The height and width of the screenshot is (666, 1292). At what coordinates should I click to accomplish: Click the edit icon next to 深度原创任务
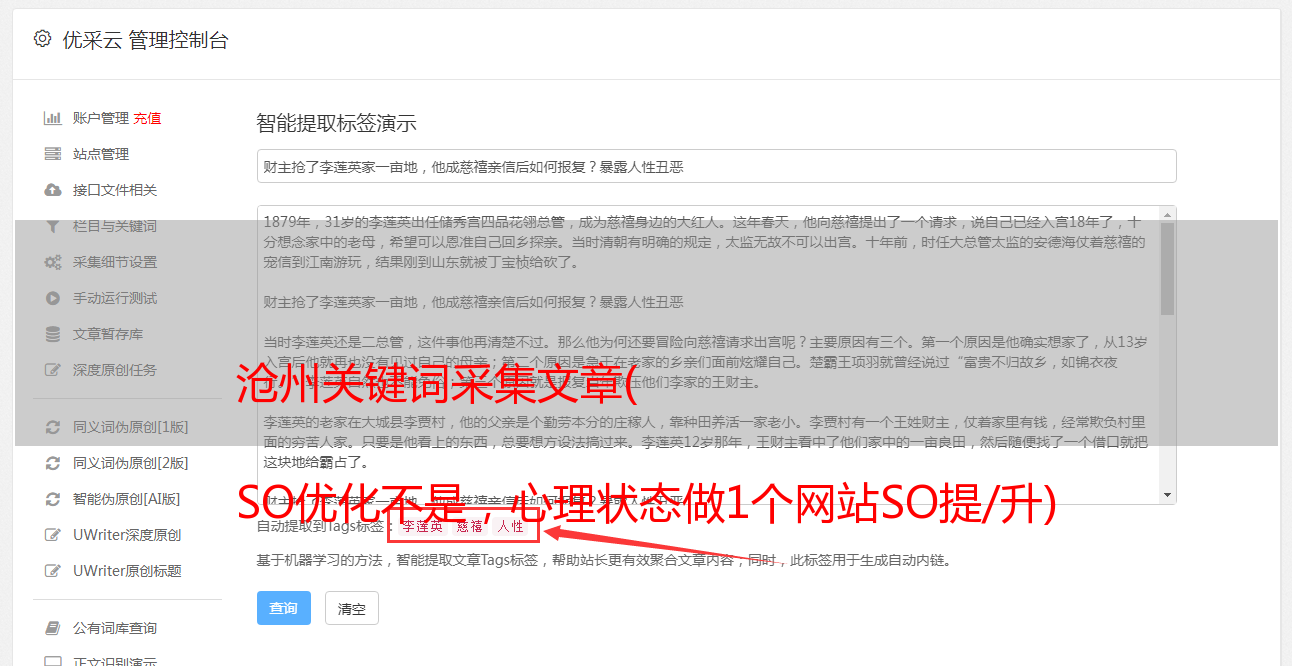coord(53,370)
